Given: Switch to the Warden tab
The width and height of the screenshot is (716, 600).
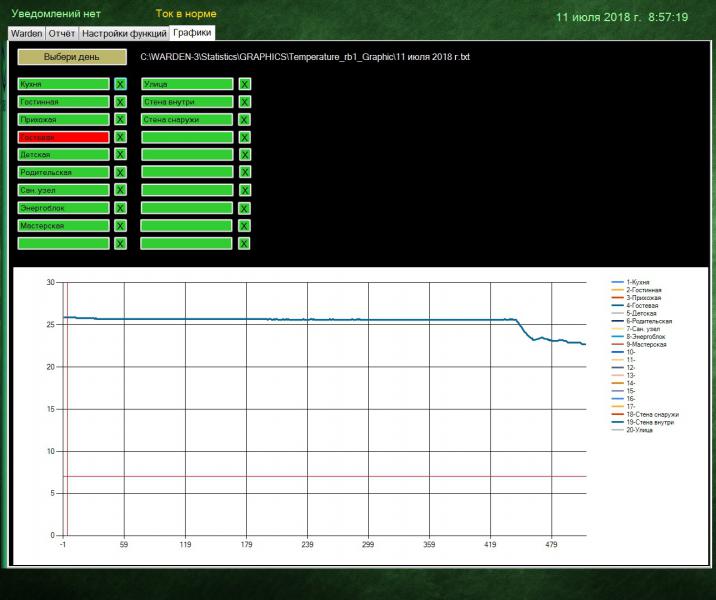Looking at the screenshot, I should point(26,33).
